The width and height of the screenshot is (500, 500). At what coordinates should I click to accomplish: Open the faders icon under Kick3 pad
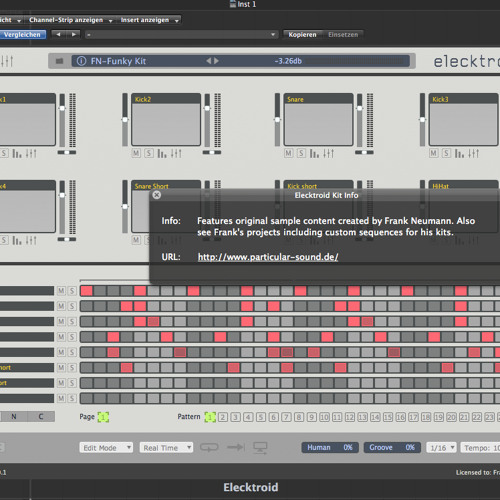point(474,153)
